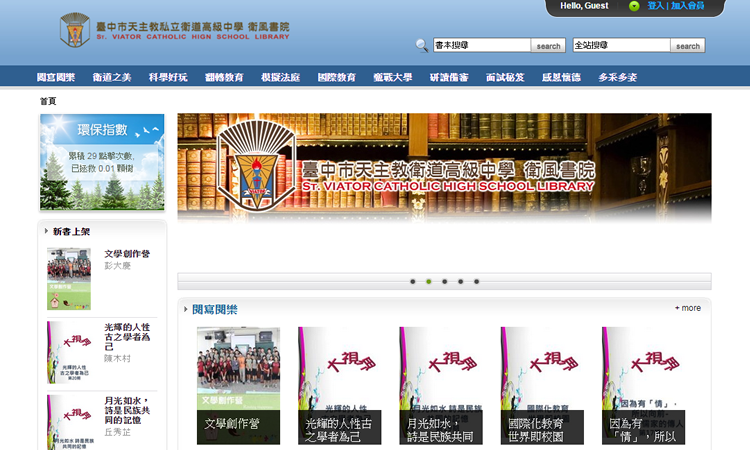This screenshot has width=750, height=450.
Task: Click the library banner slideshow image
Action: (x=444, y=167)
